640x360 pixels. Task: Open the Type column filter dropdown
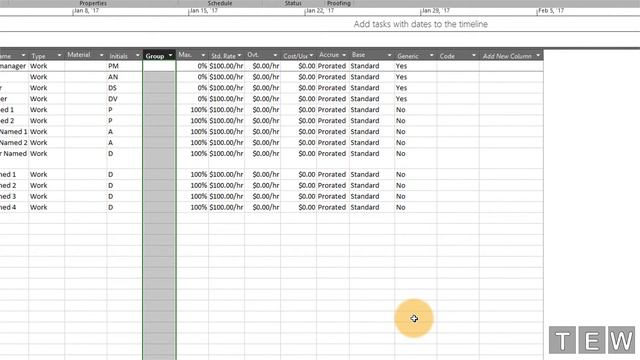coord(59,55)
